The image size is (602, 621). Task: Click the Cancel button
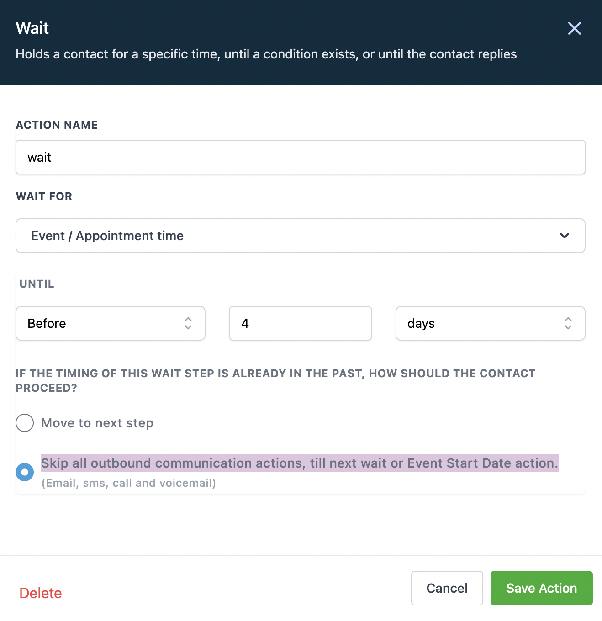[447, 588]
